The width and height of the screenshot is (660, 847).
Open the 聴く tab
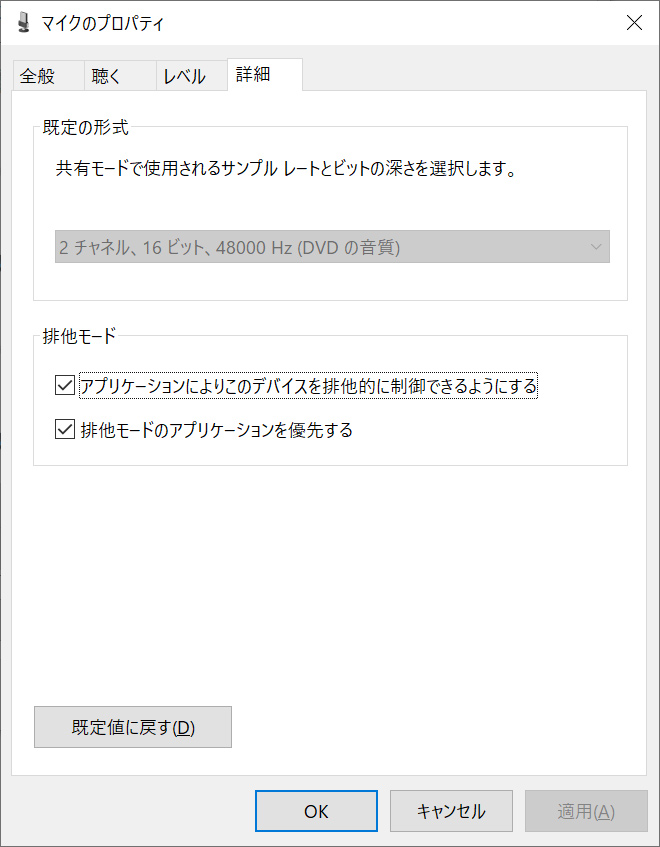coord(106,76)
